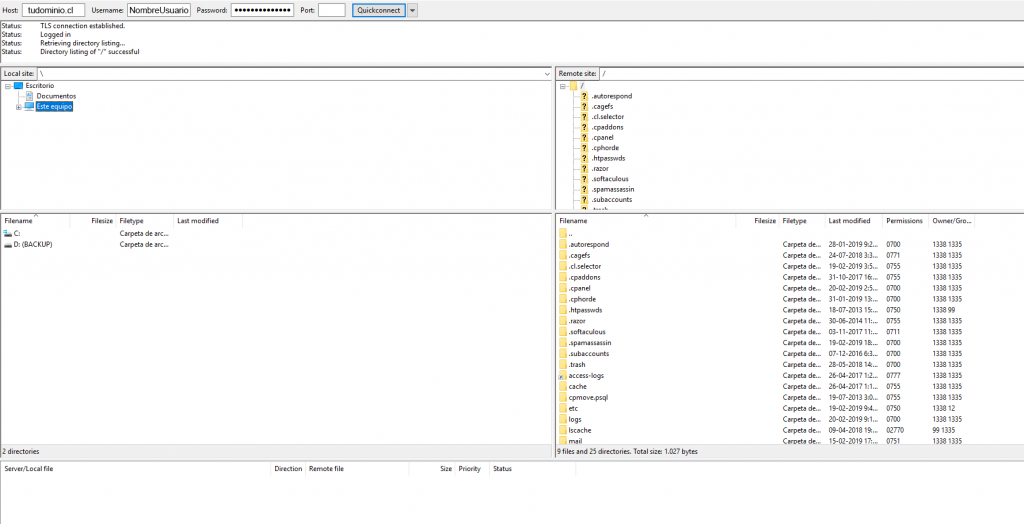Click the Quickconnect button

pos(379,10)
